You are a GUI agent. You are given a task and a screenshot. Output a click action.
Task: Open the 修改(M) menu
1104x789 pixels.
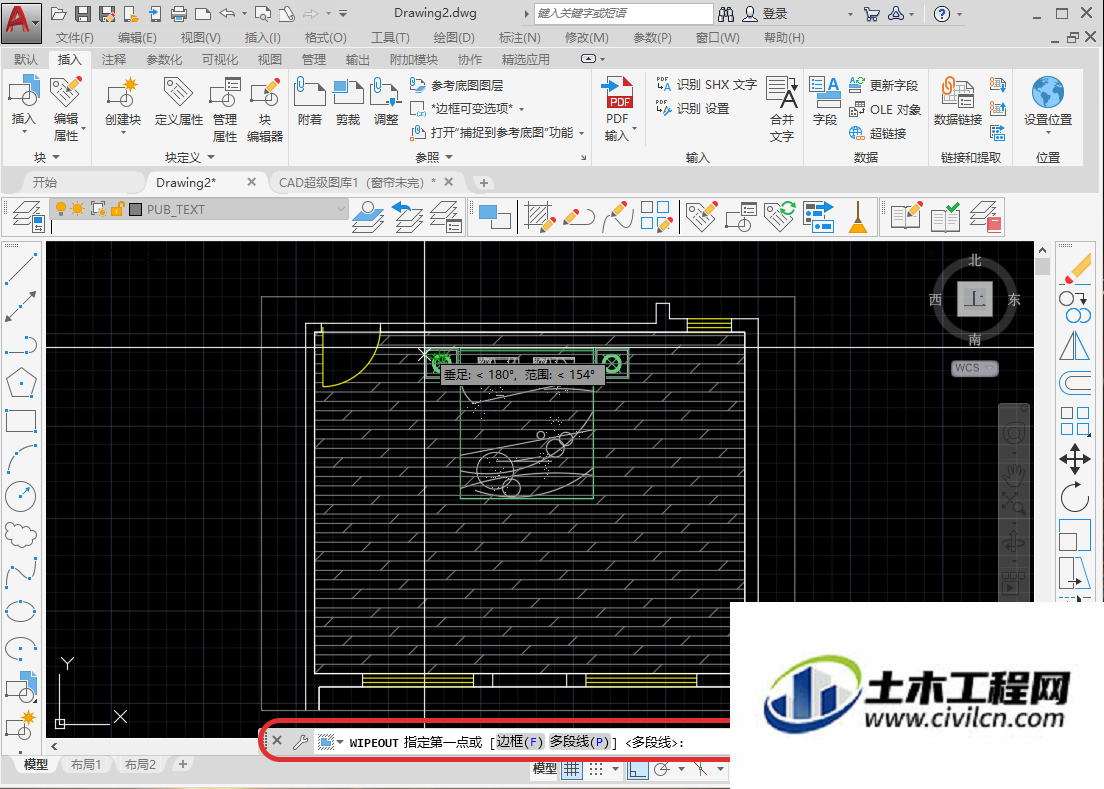586,38
